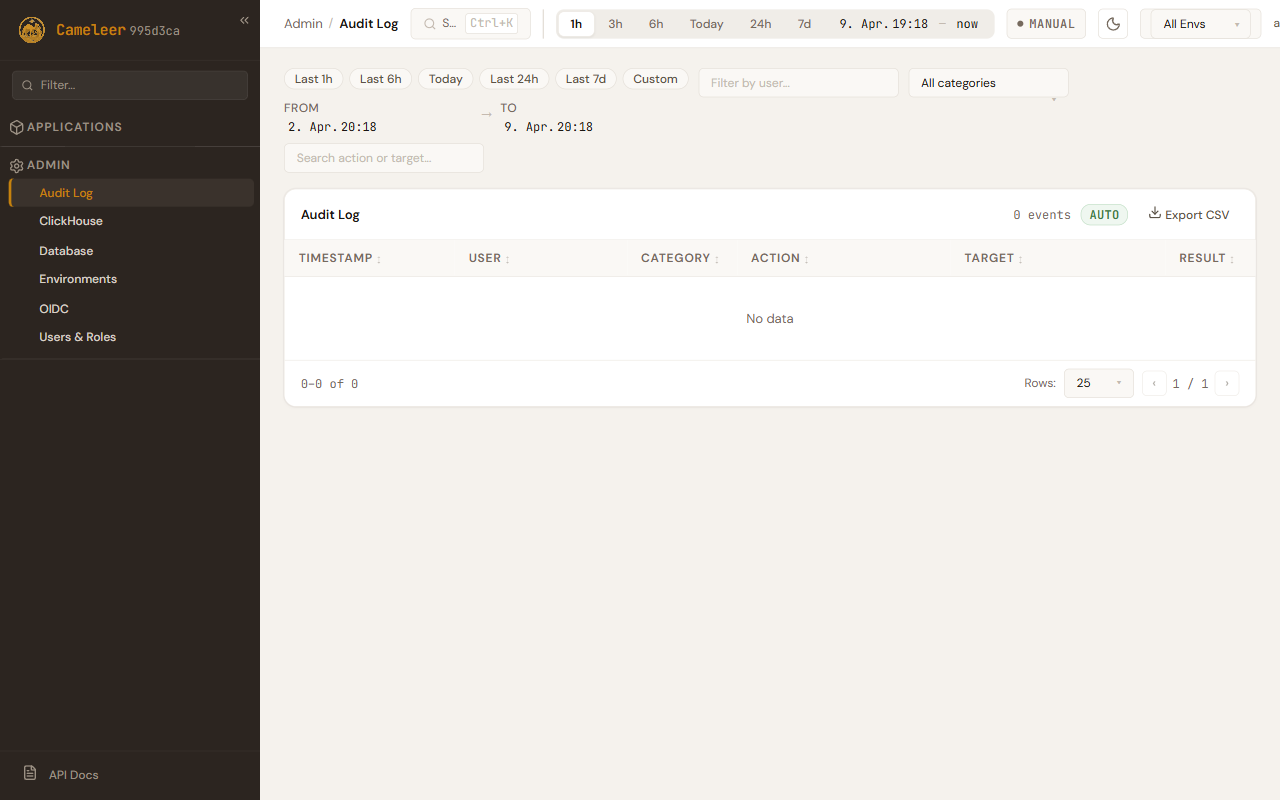Change rows per page dropdown

click(1097, 383)
